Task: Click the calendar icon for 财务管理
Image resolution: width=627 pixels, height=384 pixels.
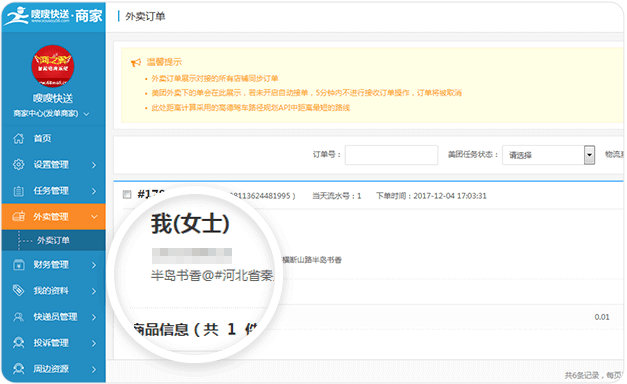Action: click(x=18, y=265)
